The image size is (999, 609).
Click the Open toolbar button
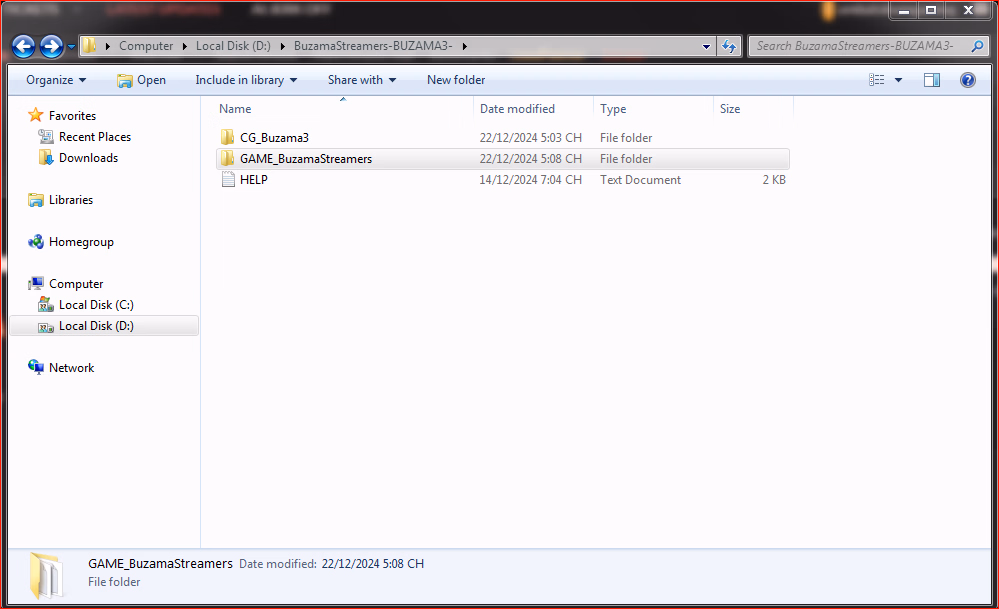141,80
